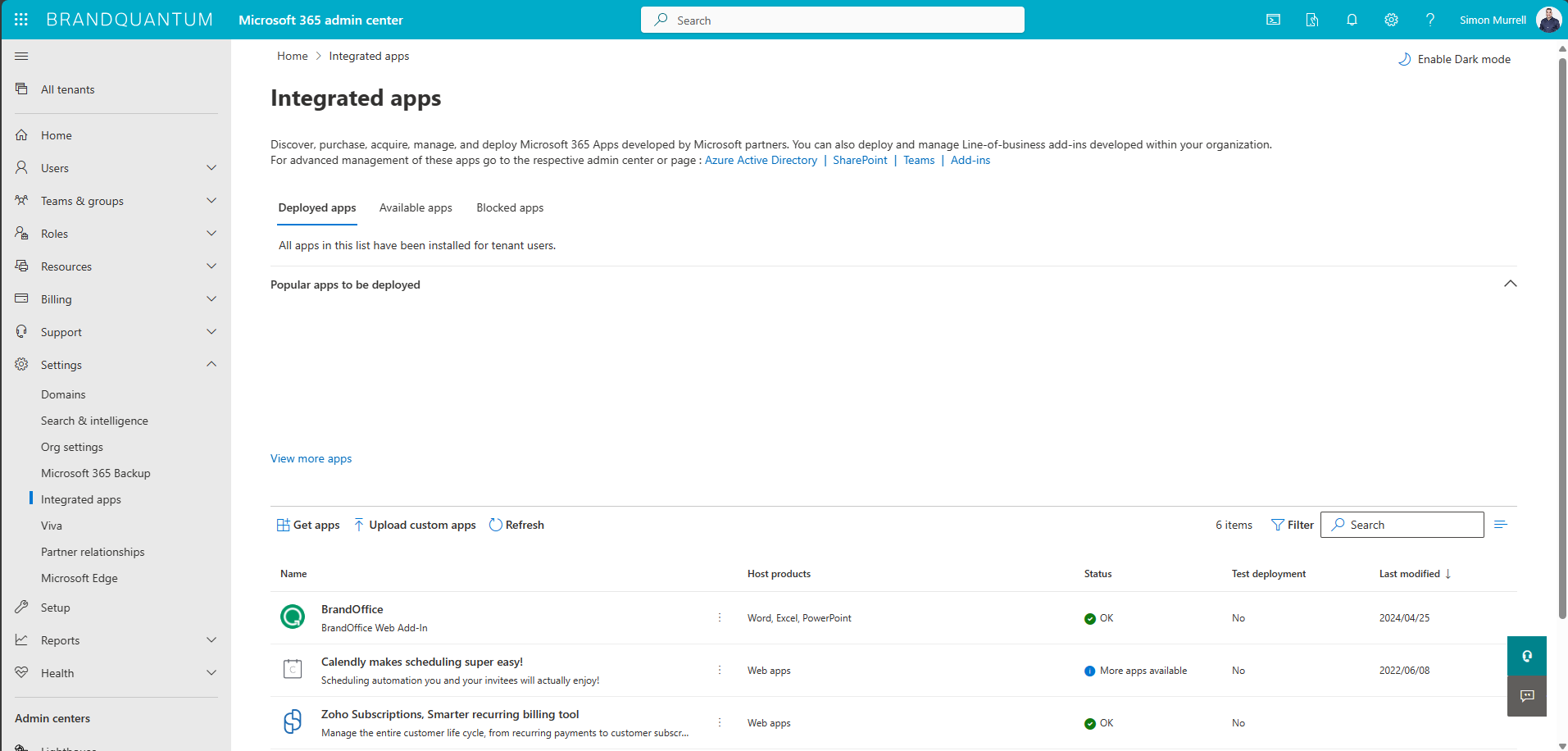Open more options for Zoho Subscriptions row
The image size is (1568, 751).
720,722
